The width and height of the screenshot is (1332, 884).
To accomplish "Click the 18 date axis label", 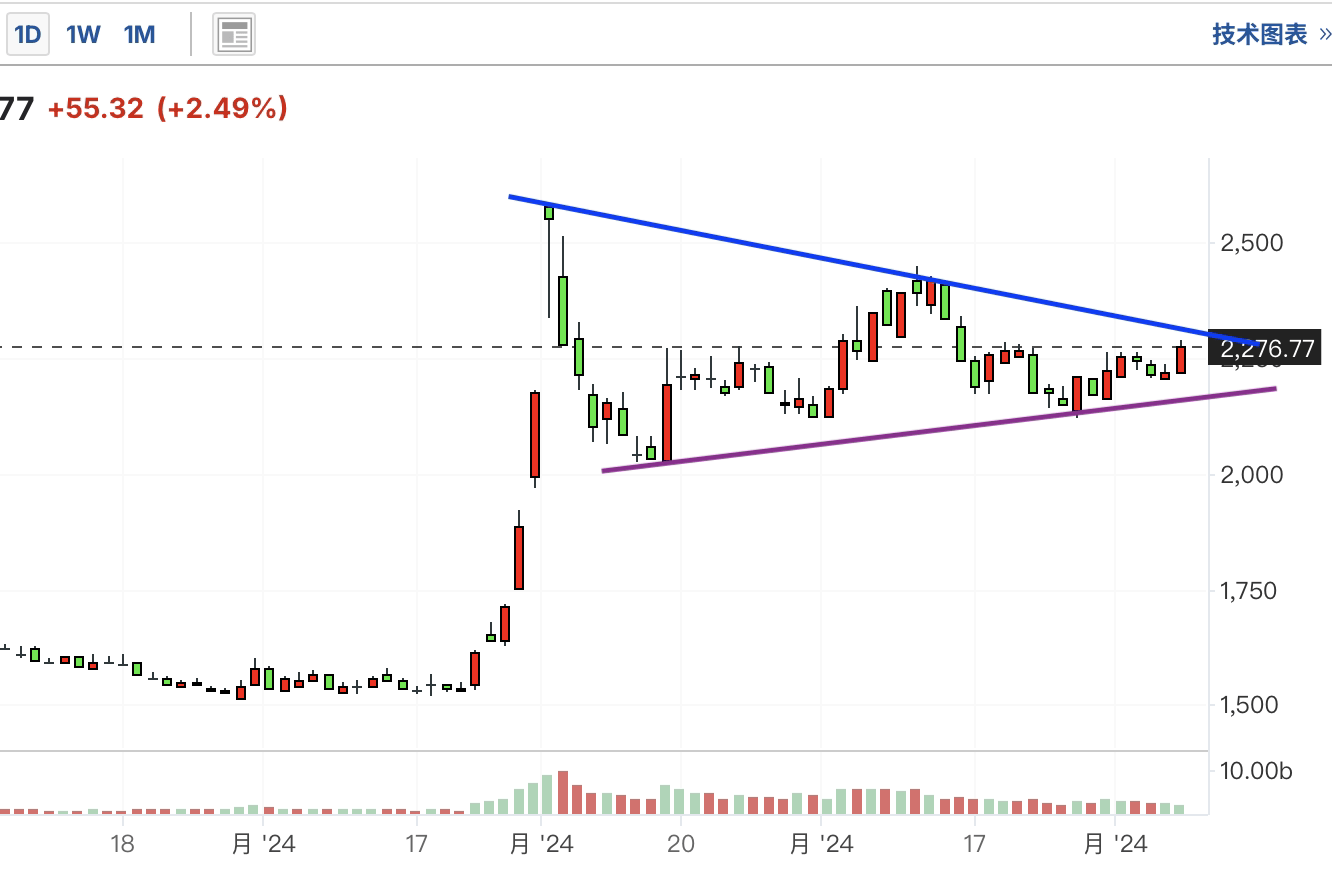I will click(x=122, y=844).
